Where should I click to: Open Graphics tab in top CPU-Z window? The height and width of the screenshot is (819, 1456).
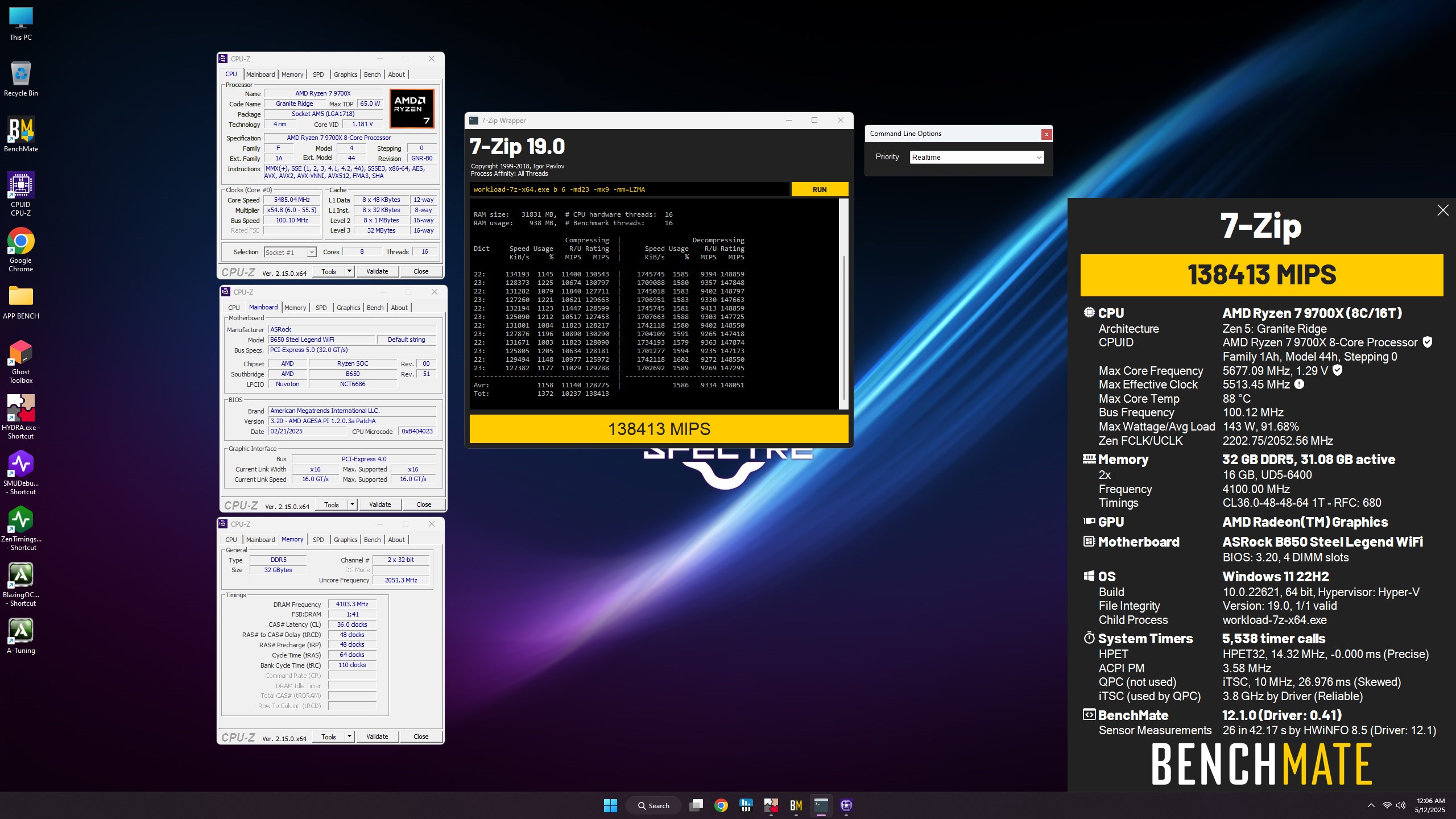point(346,75)
